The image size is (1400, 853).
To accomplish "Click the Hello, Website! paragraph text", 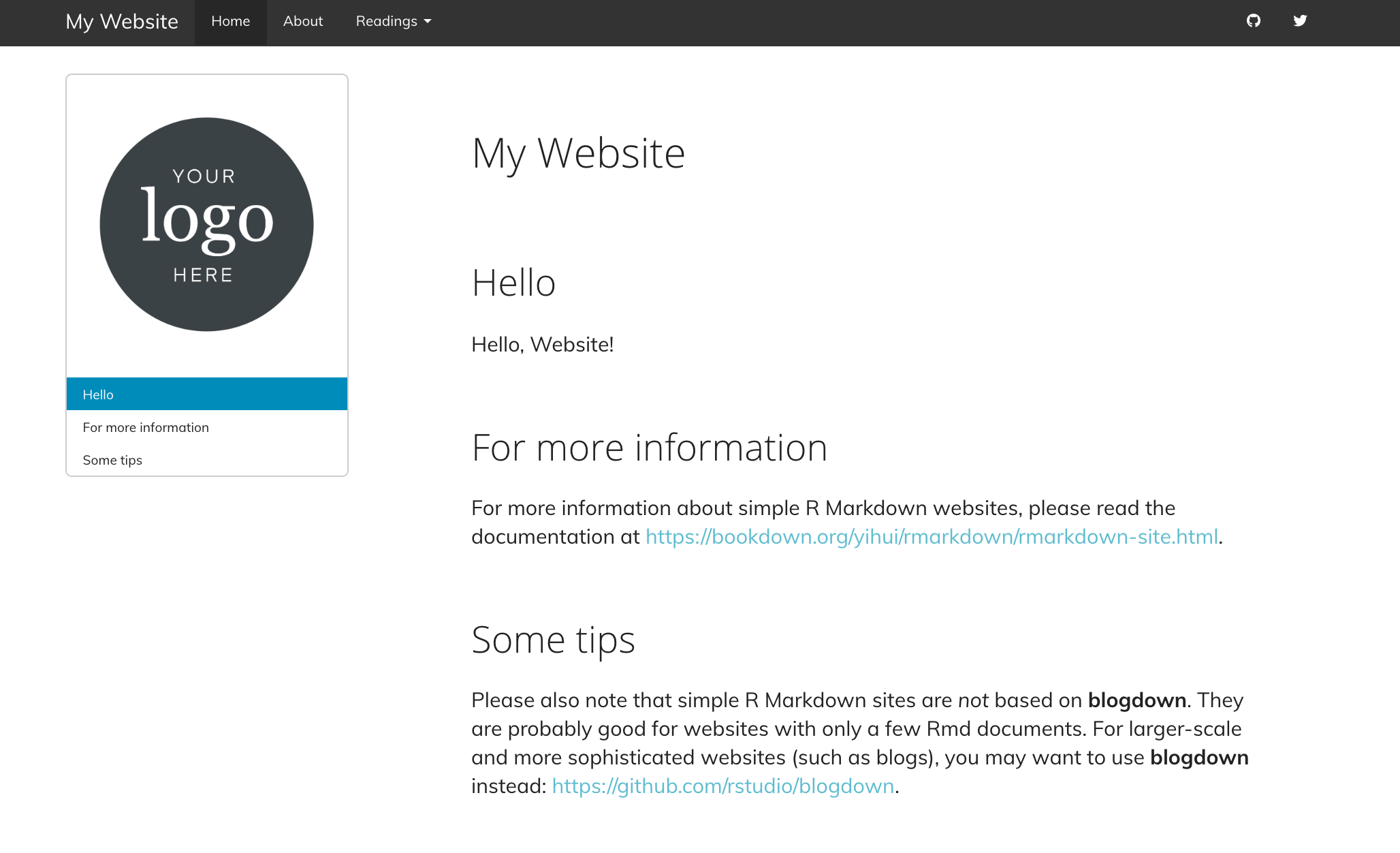I will 543,345.
